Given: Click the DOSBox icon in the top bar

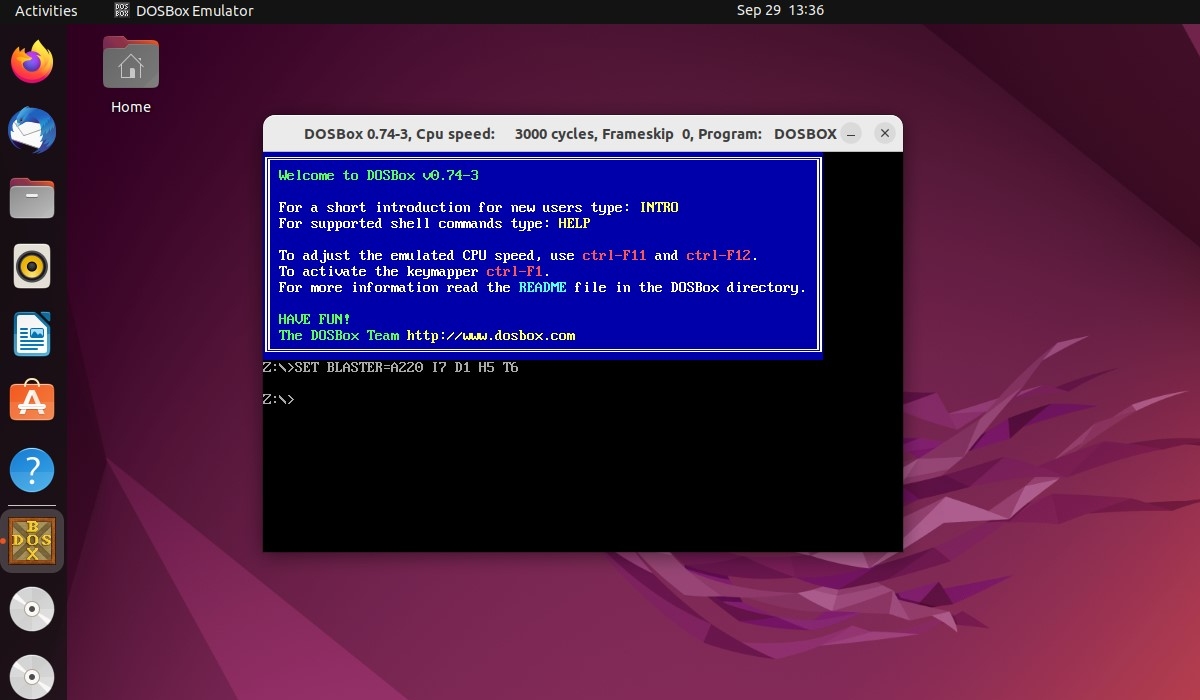Looking at the screenshot, I should [x=120, y=11].
